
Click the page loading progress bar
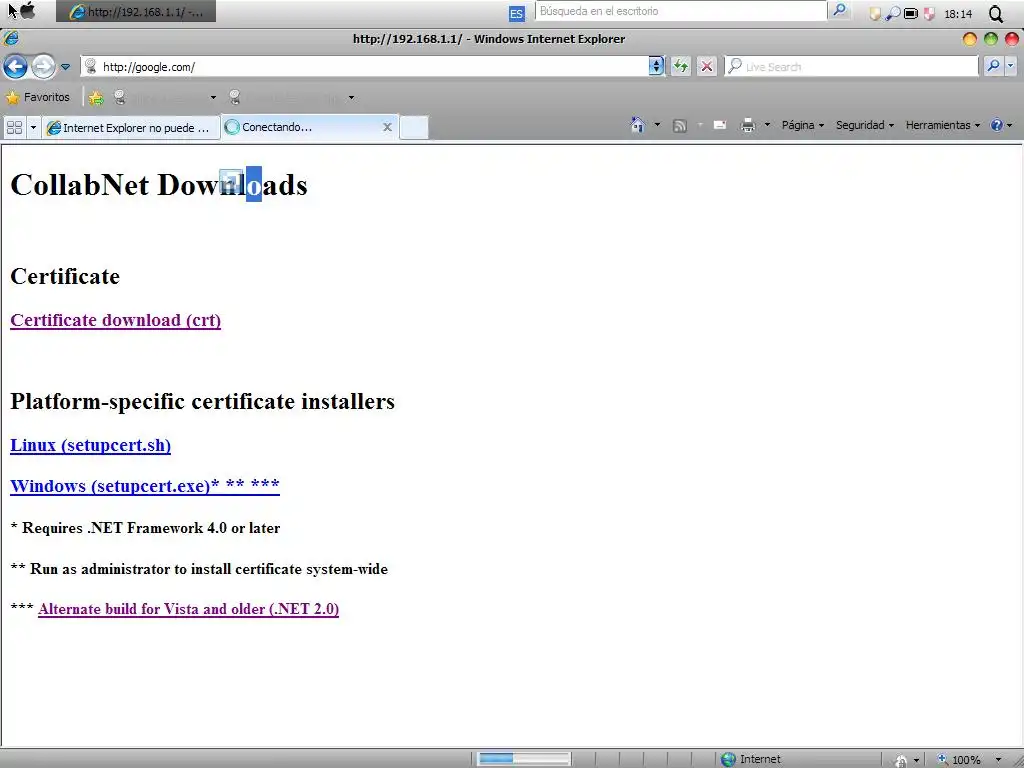524,758
